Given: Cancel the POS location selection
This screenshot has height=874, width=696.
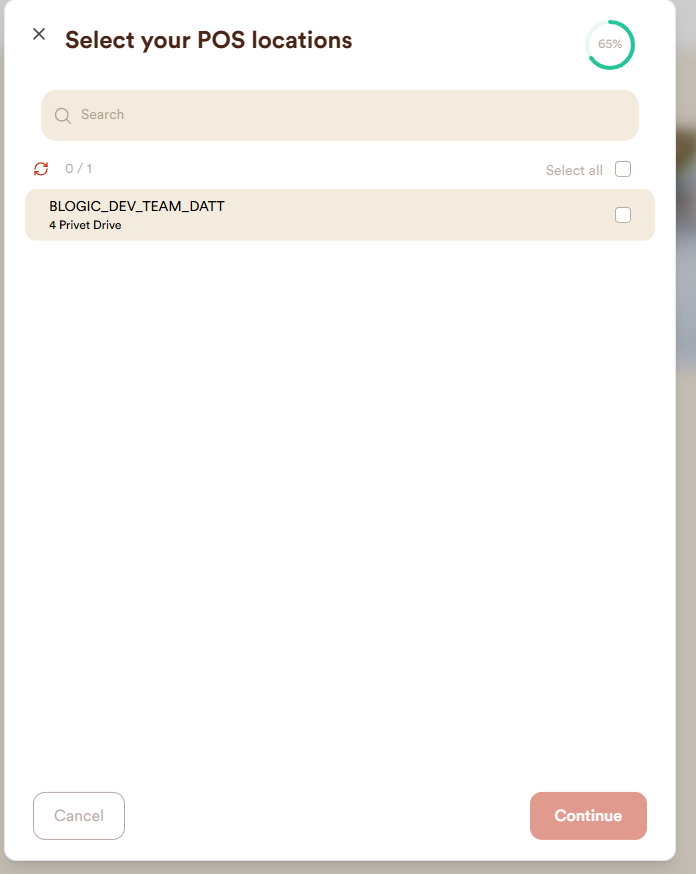Looking at the screenshot, I should pyautogui.click(x=79, y=815).
